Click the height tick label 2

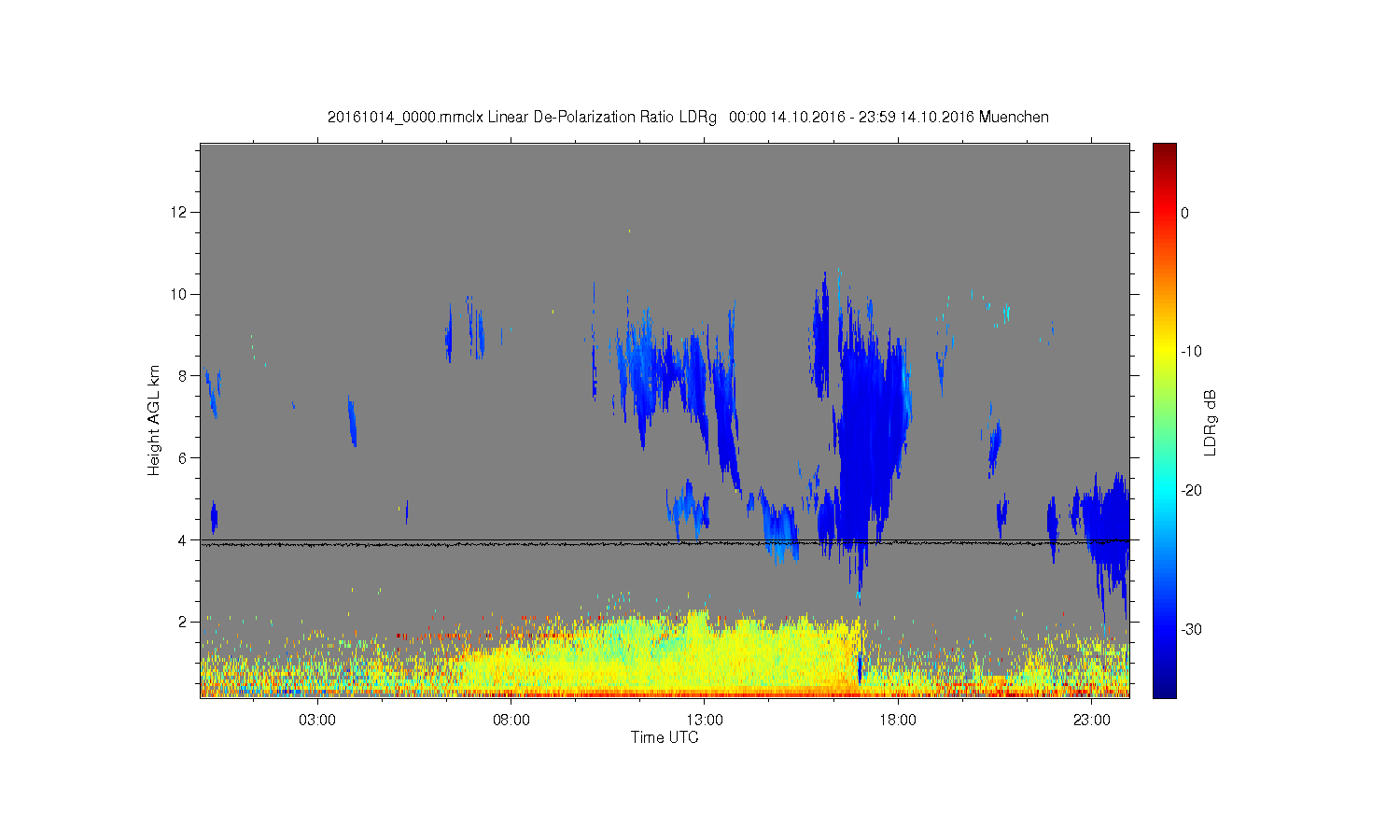coord(183,622)
